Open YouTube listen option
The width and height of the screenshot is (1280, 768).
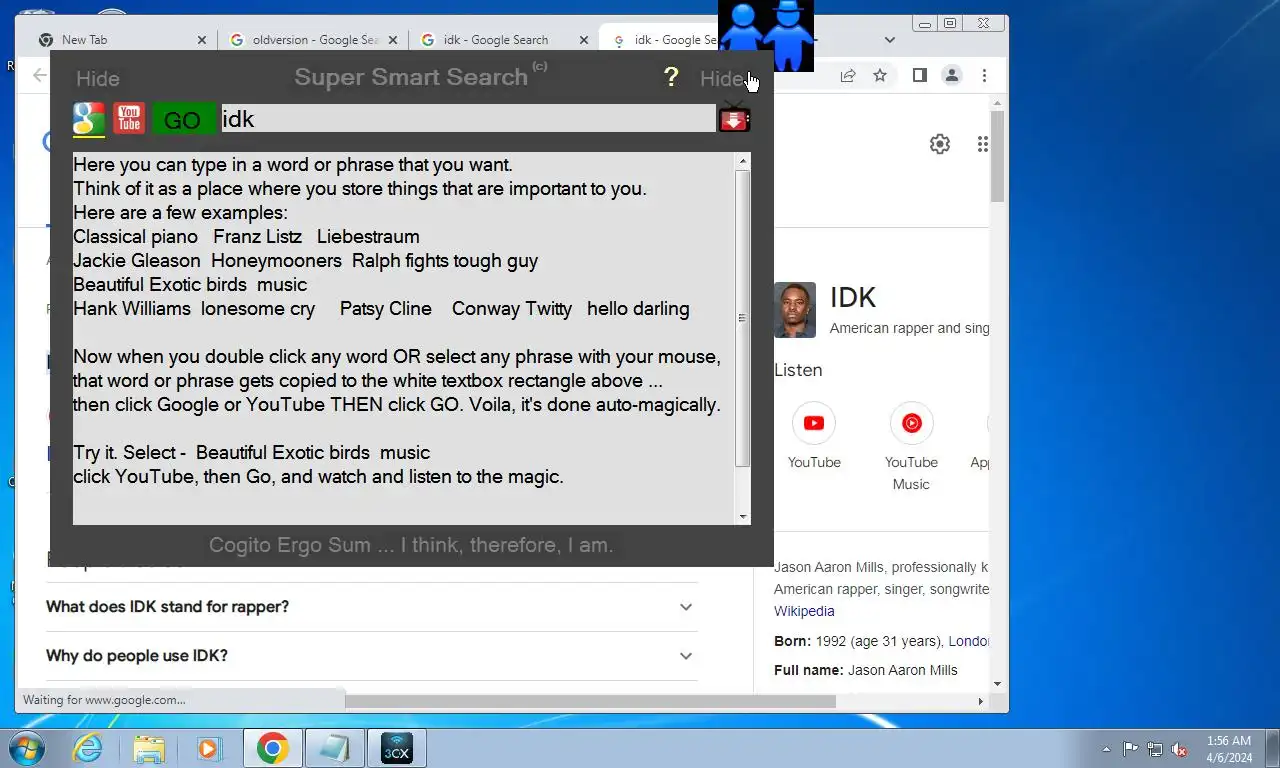pyautogui.click(x=814, y=436)
